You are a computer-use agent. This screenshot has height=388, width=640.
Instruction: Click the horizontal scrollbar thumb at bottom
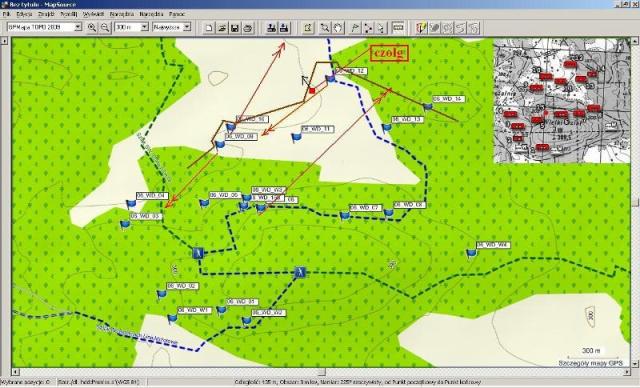click(322, 372)
